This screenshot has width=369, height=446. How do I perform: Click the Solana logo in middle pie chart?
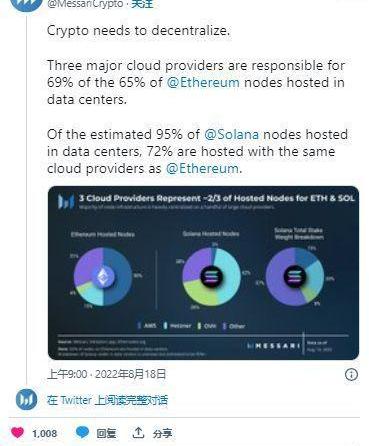tap(211, 276)
